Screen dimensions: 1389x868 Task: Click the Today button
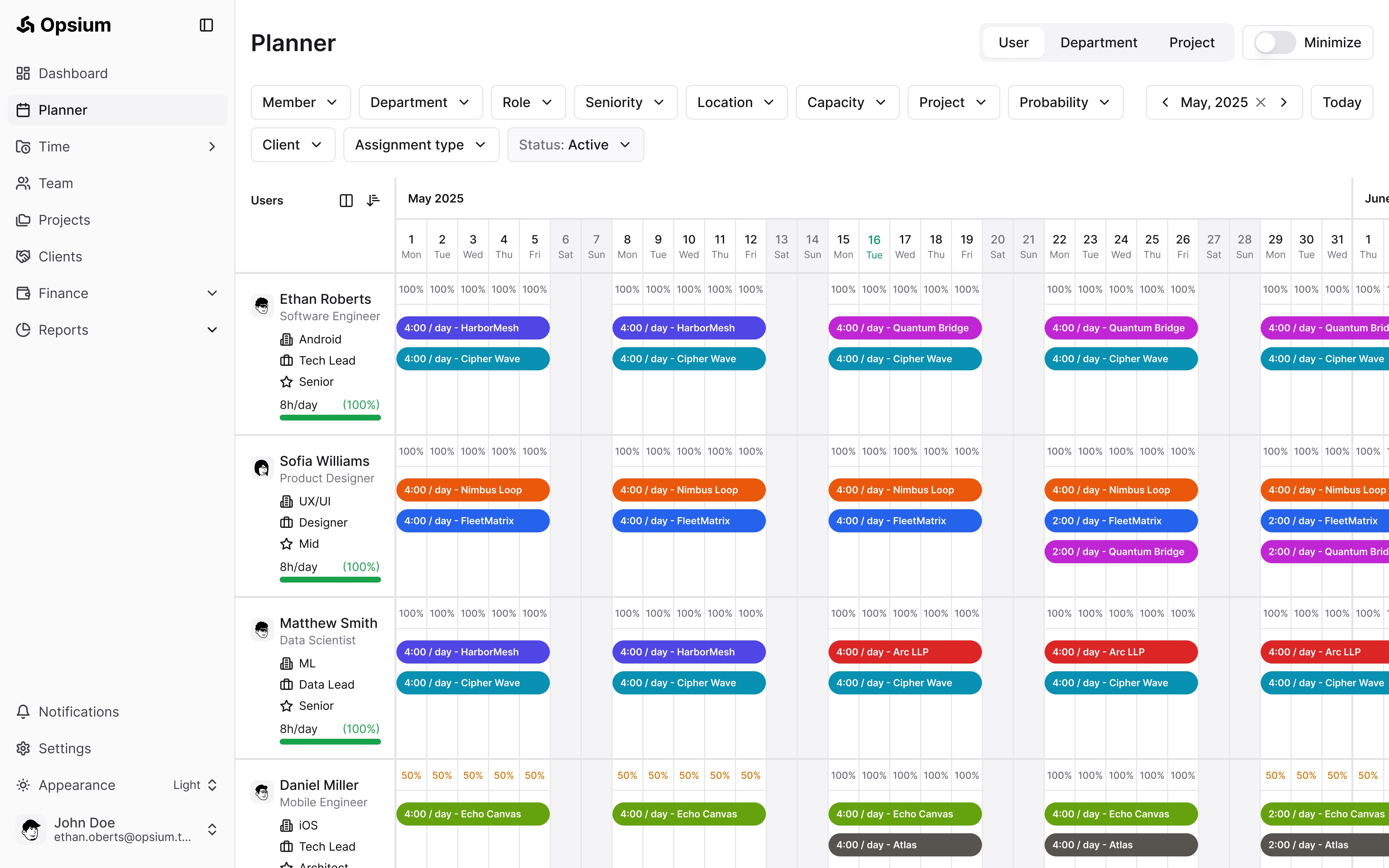1341,102
